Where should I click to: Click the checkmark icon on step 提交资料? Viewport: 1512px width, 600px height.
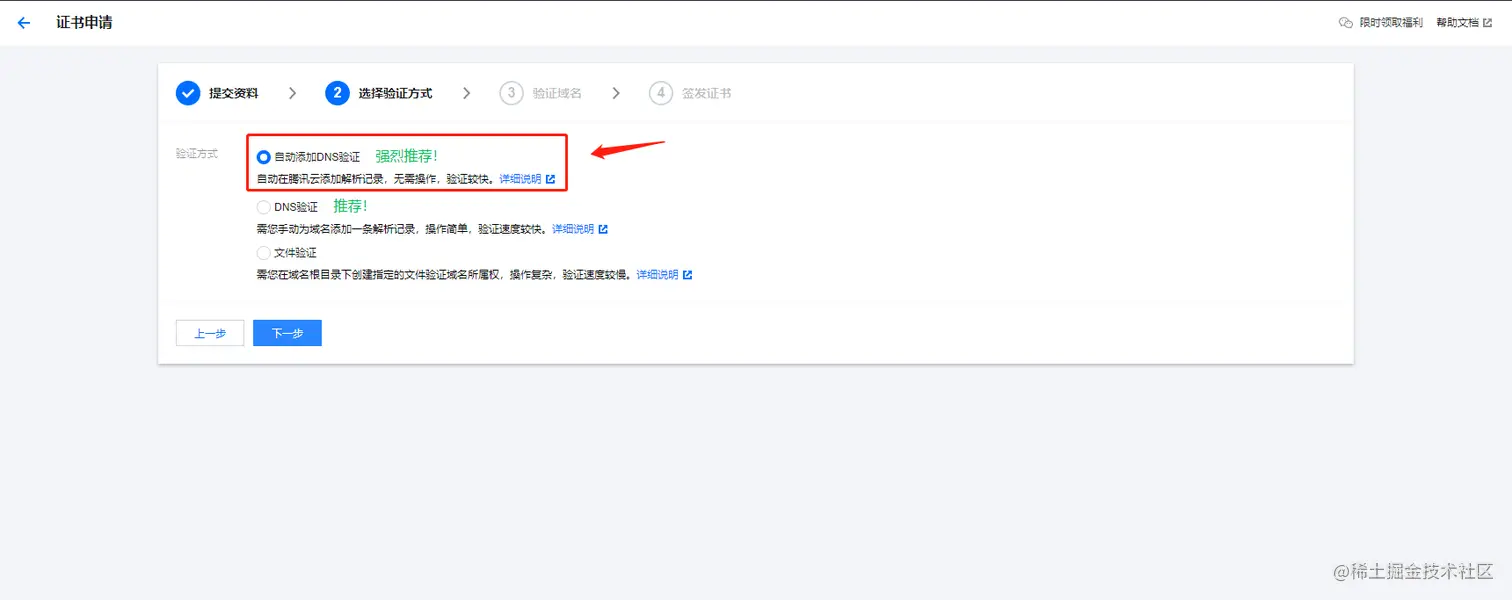(x=188, y=92)
